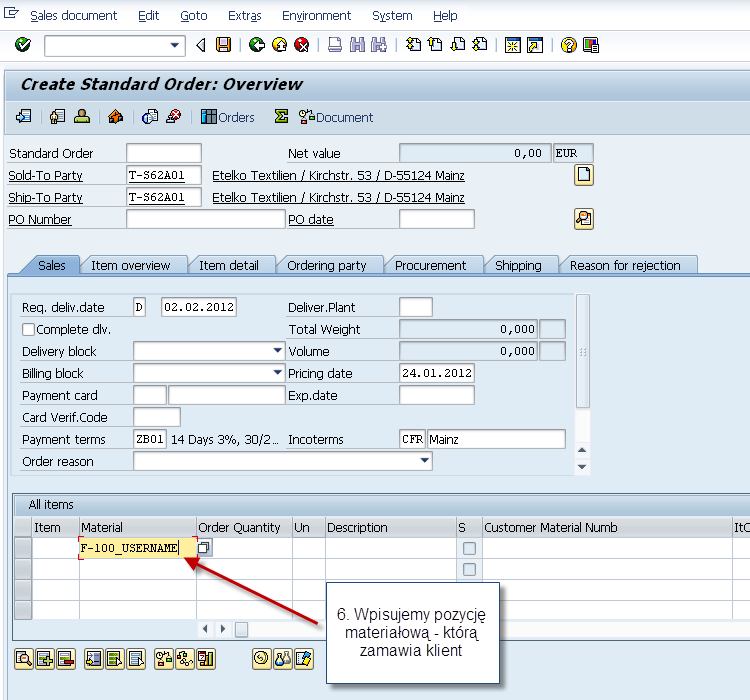Open the Help question mark icon
The width and height of the screenshot is (750, 700).
[x=569, y=45]
